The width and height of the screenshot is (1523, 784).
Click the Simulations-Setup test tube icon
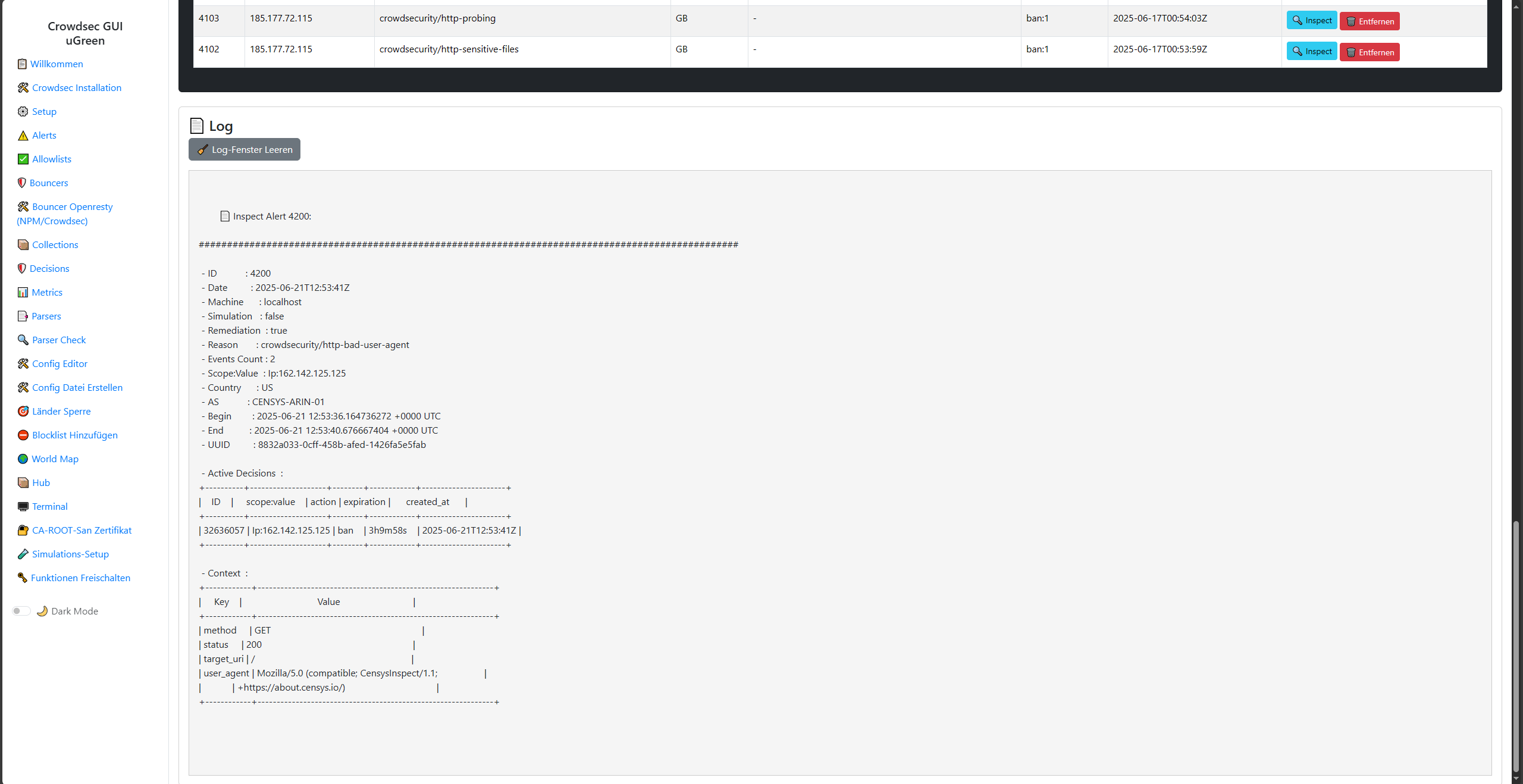click(23, 554)
